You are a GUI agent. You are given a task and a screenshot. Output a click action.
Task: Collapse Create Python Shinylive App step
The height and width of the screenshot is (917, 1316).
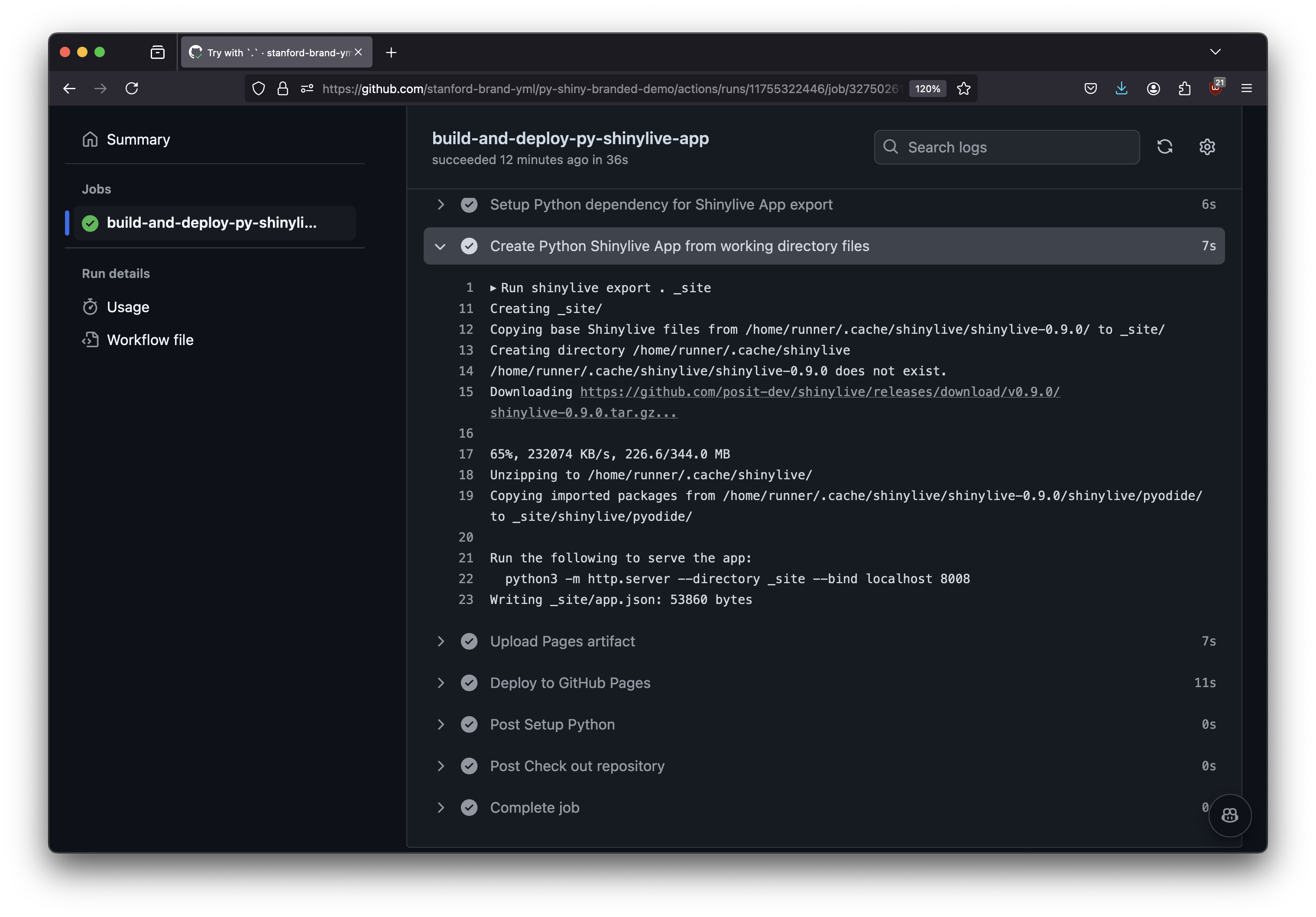tap(440, 246)
